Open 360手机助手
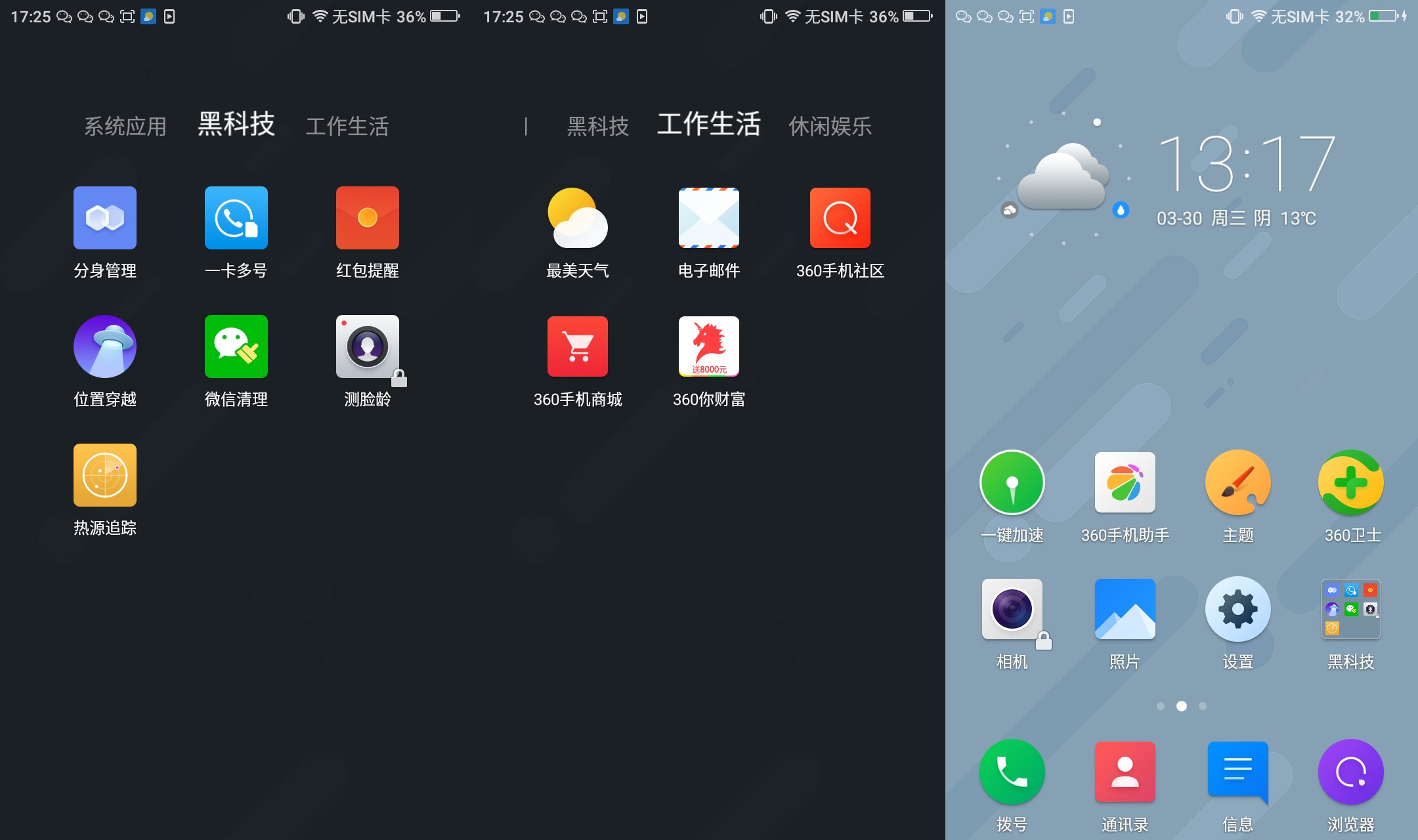Image resolution: width=1418 pixels, height=840 pixels. pyautogui.click(x=1124, y=482)
